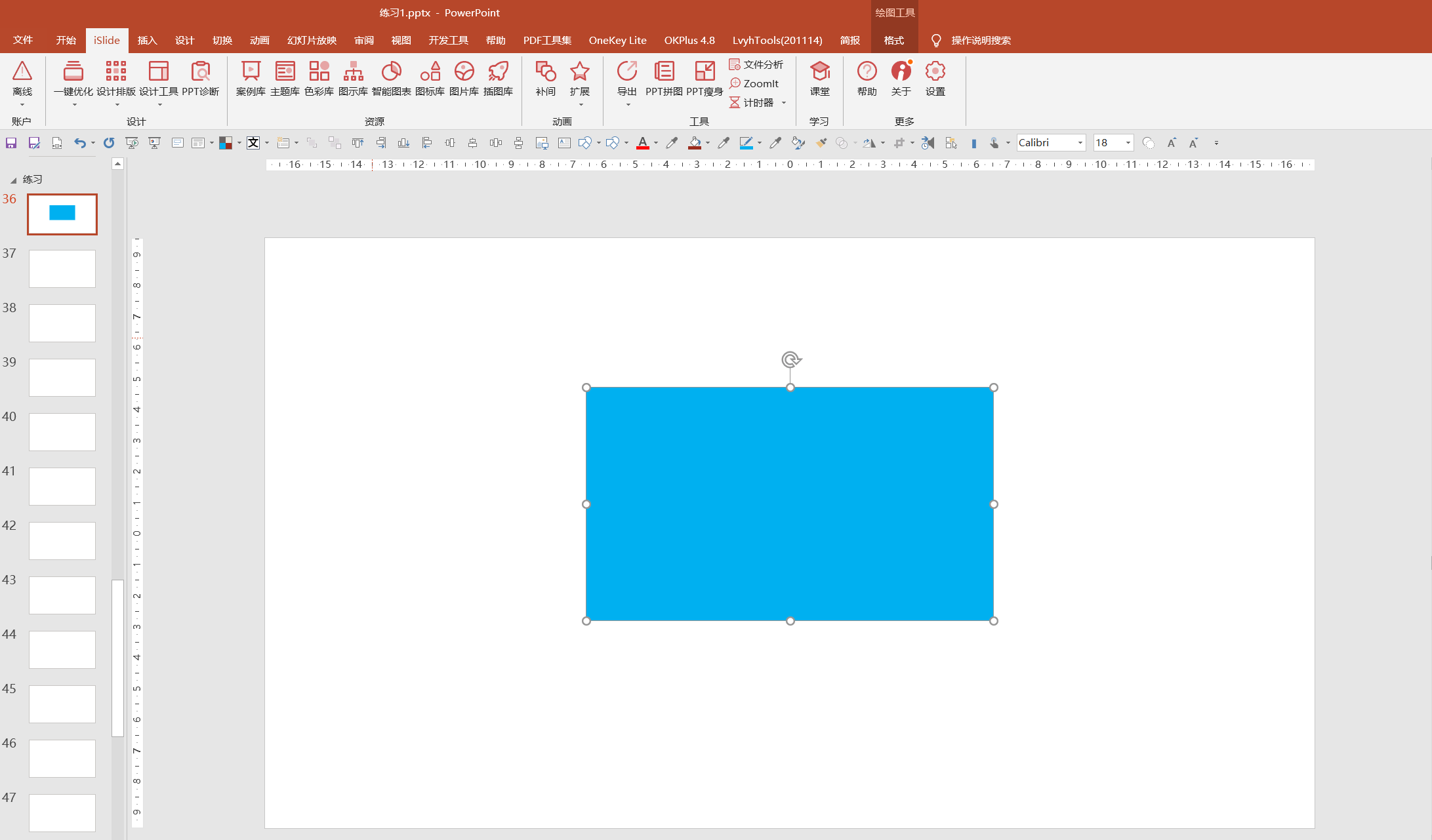
Task: Click the PPT拼图 tool
Action: point(664,79)
